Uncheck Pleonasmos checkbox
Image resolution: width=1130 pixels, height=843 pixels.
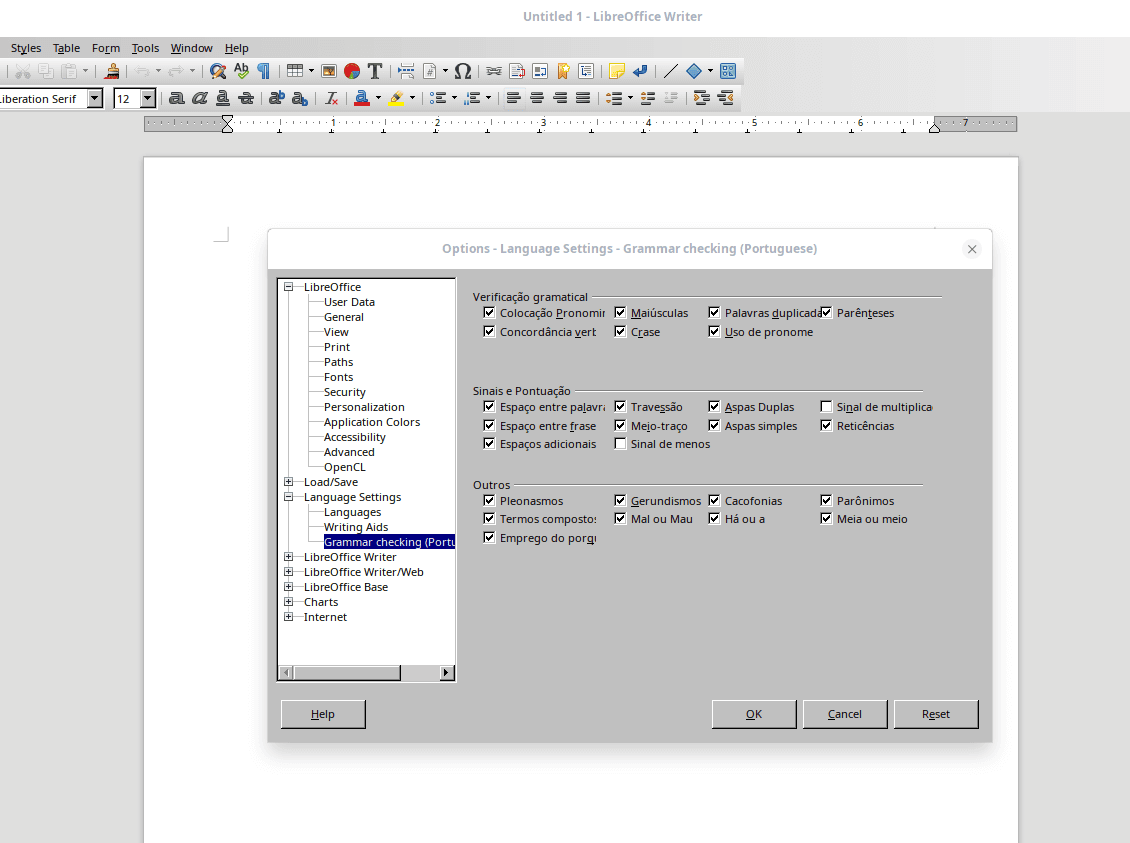pyautogui.click(x=489, y=500)
